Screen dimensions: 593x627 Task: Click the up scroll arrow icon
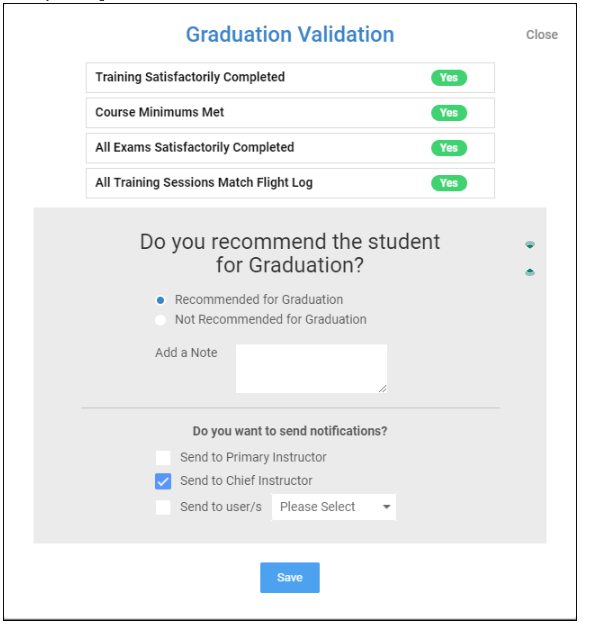530,272
